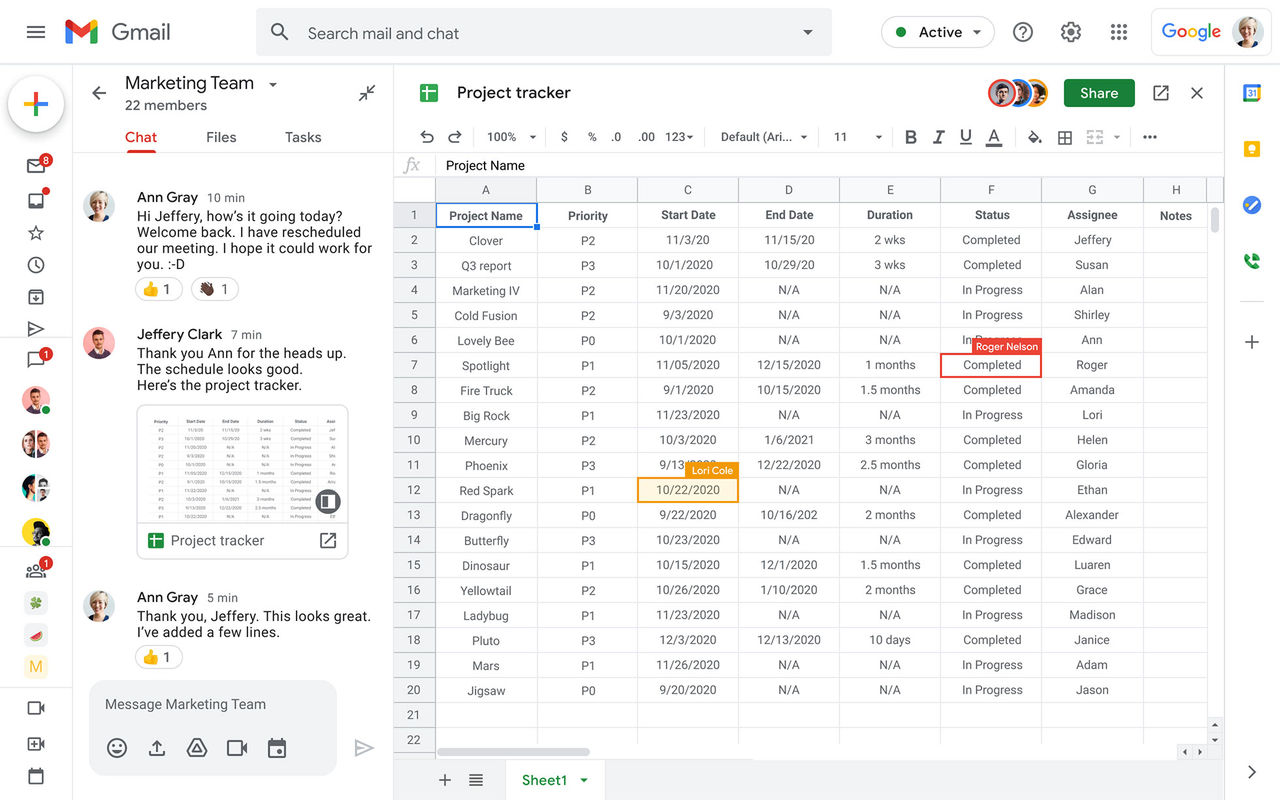Open Starred via the star sidebar icon
The height and width of the screenshot is (800, 1280).
point(36,233)
